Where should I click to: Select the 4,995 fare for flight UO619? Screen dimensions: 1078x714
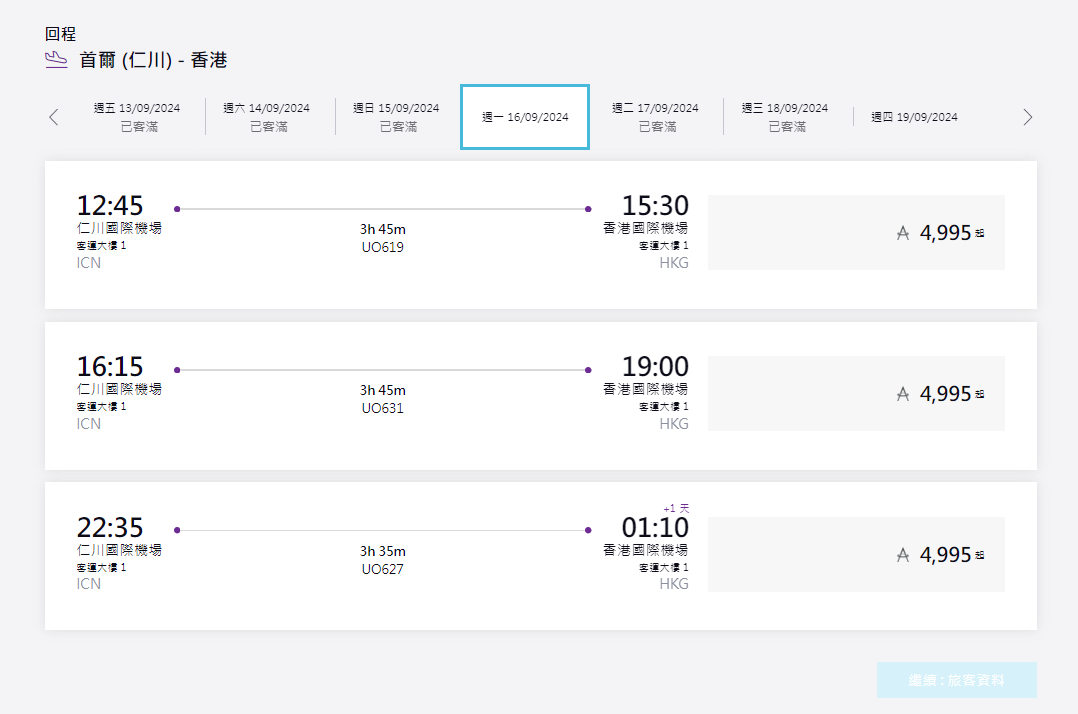(856, 232)
